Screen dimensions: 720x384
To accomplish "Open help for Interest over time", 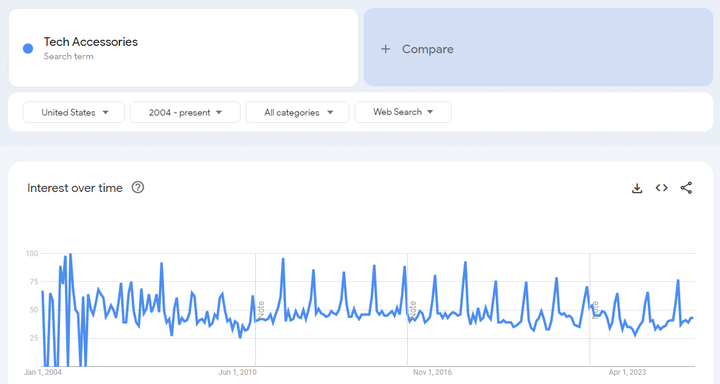I will tap(138, 187).
